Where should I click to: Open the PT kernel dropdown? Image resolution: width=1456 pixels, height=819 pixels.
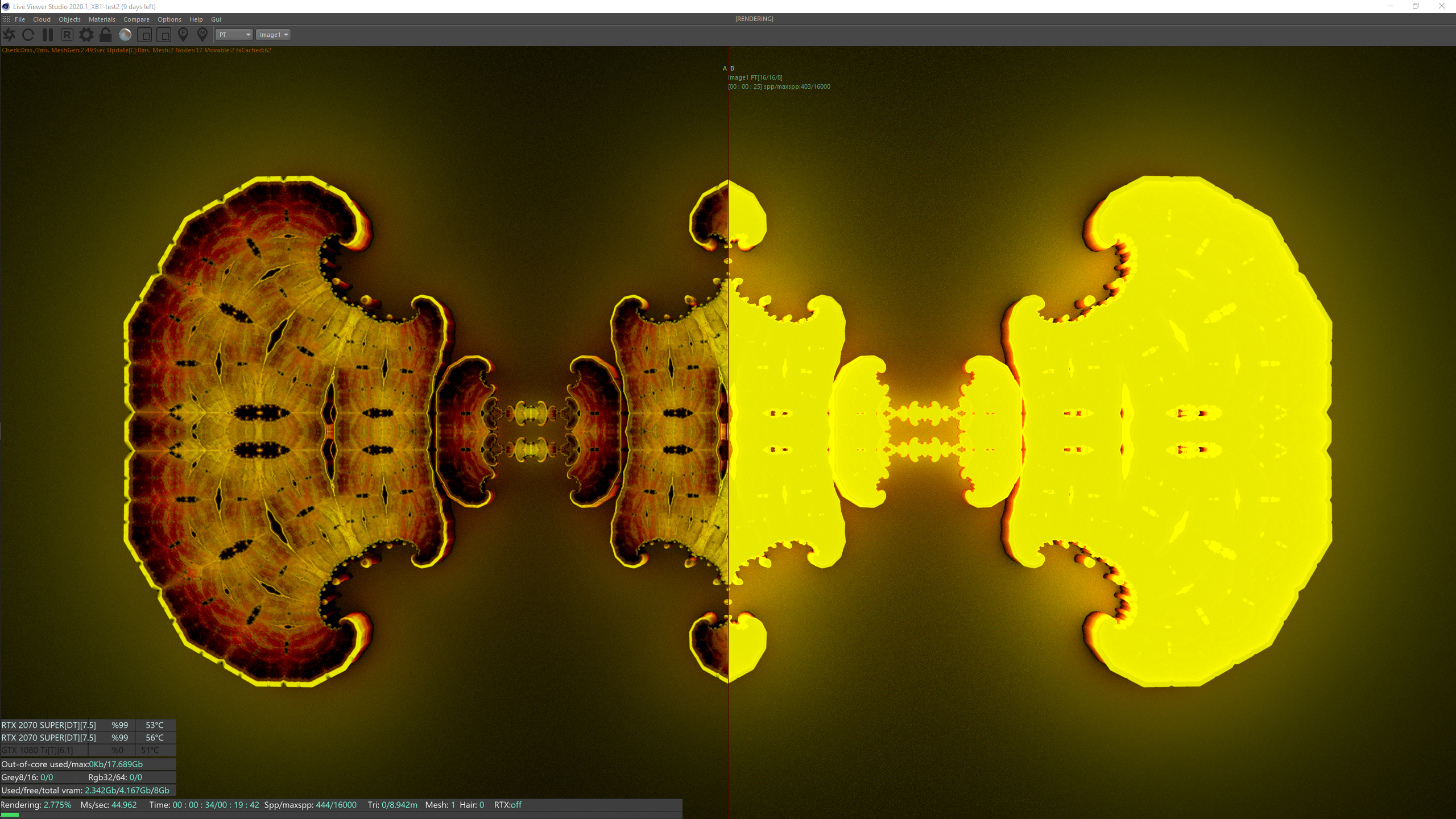tap(234, 35)
